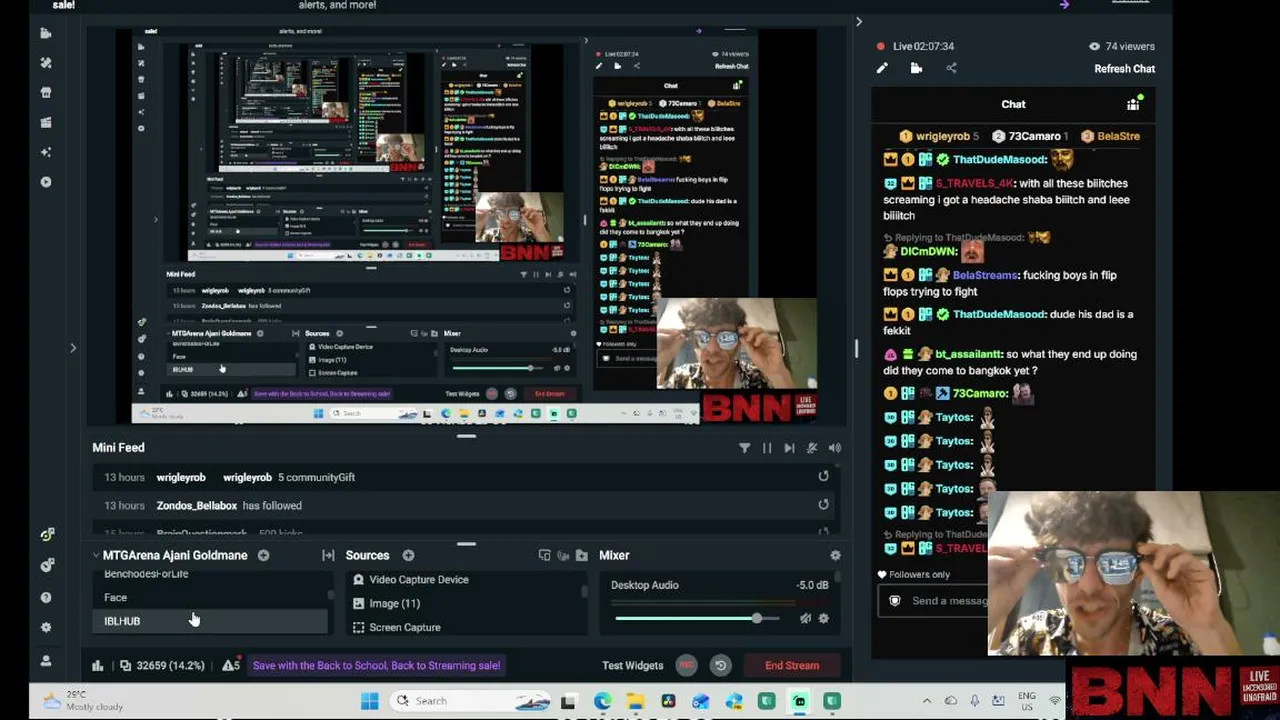Replay the Zondos_Bellabox follow alert
The width and height of the screenshot is (1280, 720).
(x=823, y=505)
